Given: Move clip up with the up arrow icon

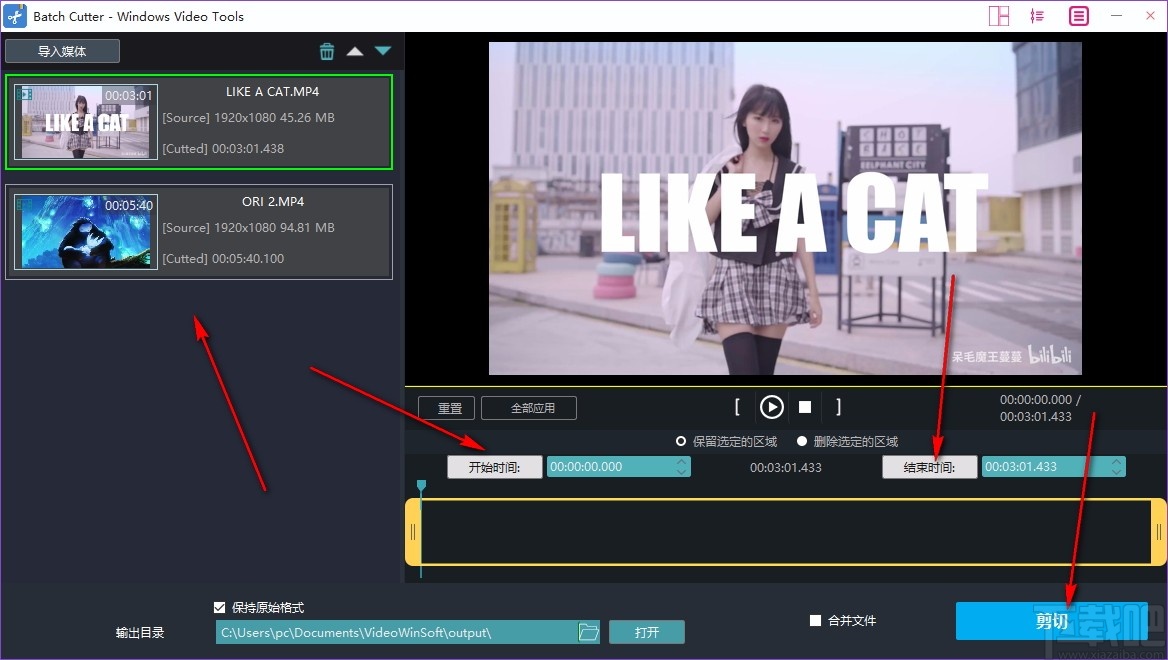Looking at the screenshot, I should tap(355, 50).
